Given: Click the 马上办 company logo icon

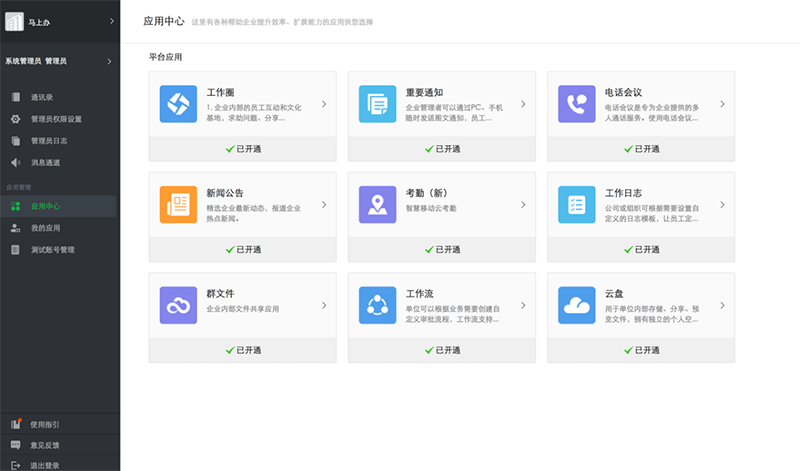Looking at the screenshot, I should point(14,21).
